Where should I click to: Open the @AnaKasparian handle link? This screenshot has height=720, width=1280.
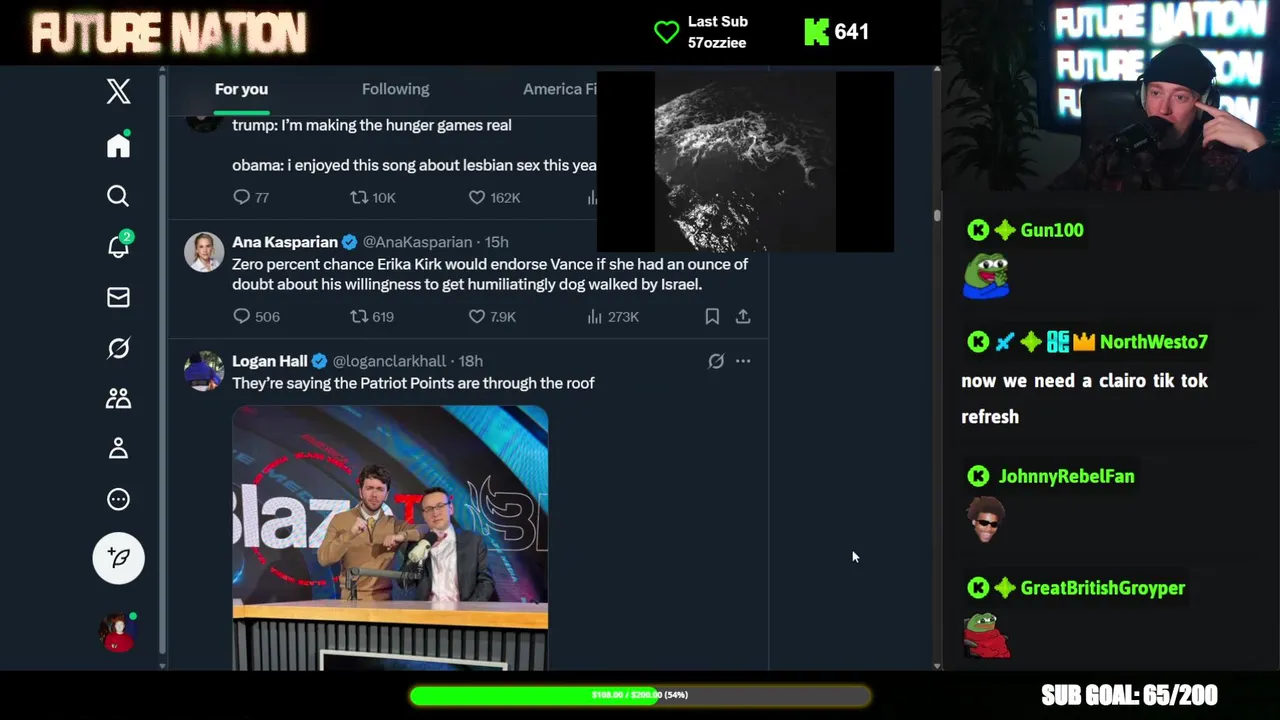coord(417,242)
